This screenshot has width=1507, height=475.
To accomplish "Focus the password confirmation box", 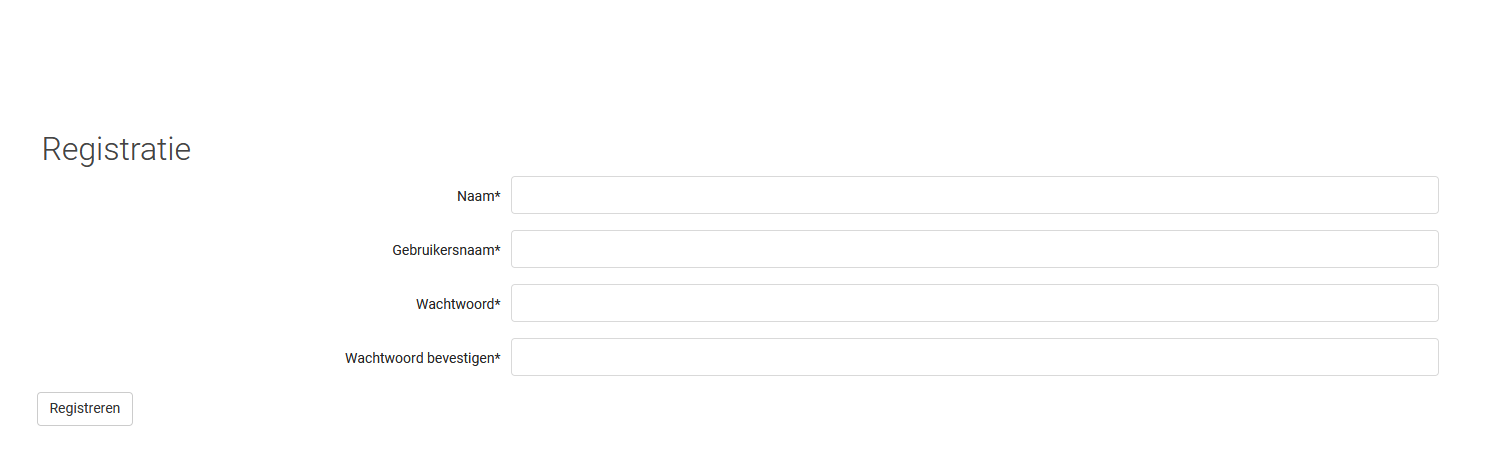I will click(x=974, y=357).
